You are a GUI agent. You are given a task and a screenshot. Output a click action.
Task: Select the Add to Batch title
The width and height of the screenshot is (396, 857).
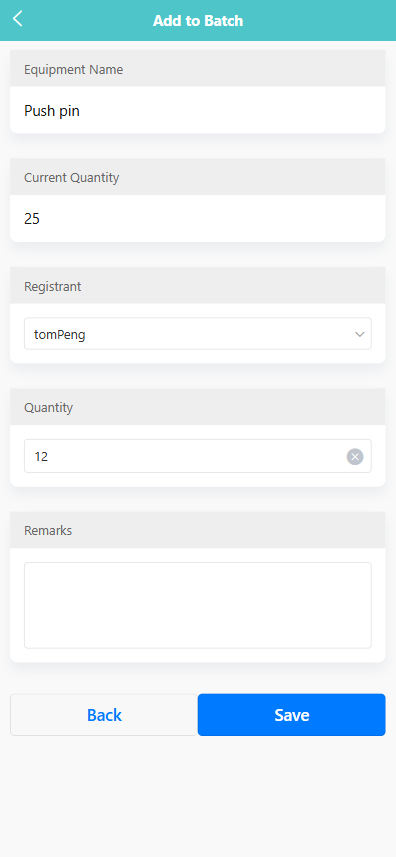[x=198, y=21]
